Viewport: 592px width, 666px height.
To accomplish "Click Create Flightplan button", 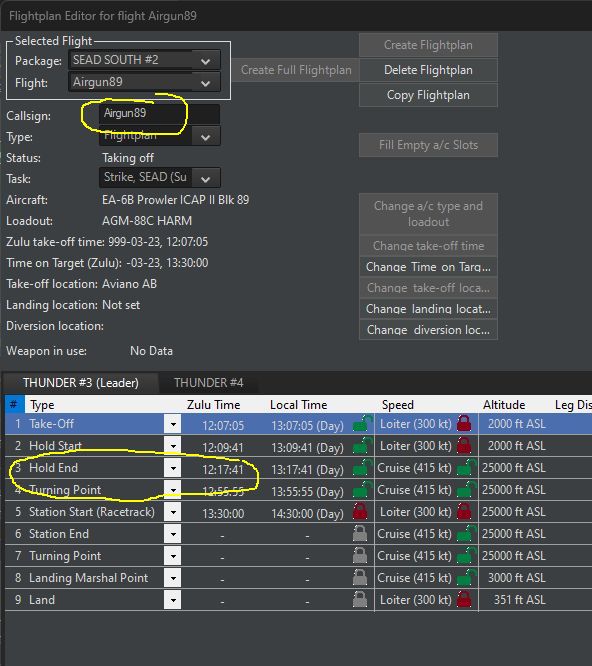I will point(428,45).
